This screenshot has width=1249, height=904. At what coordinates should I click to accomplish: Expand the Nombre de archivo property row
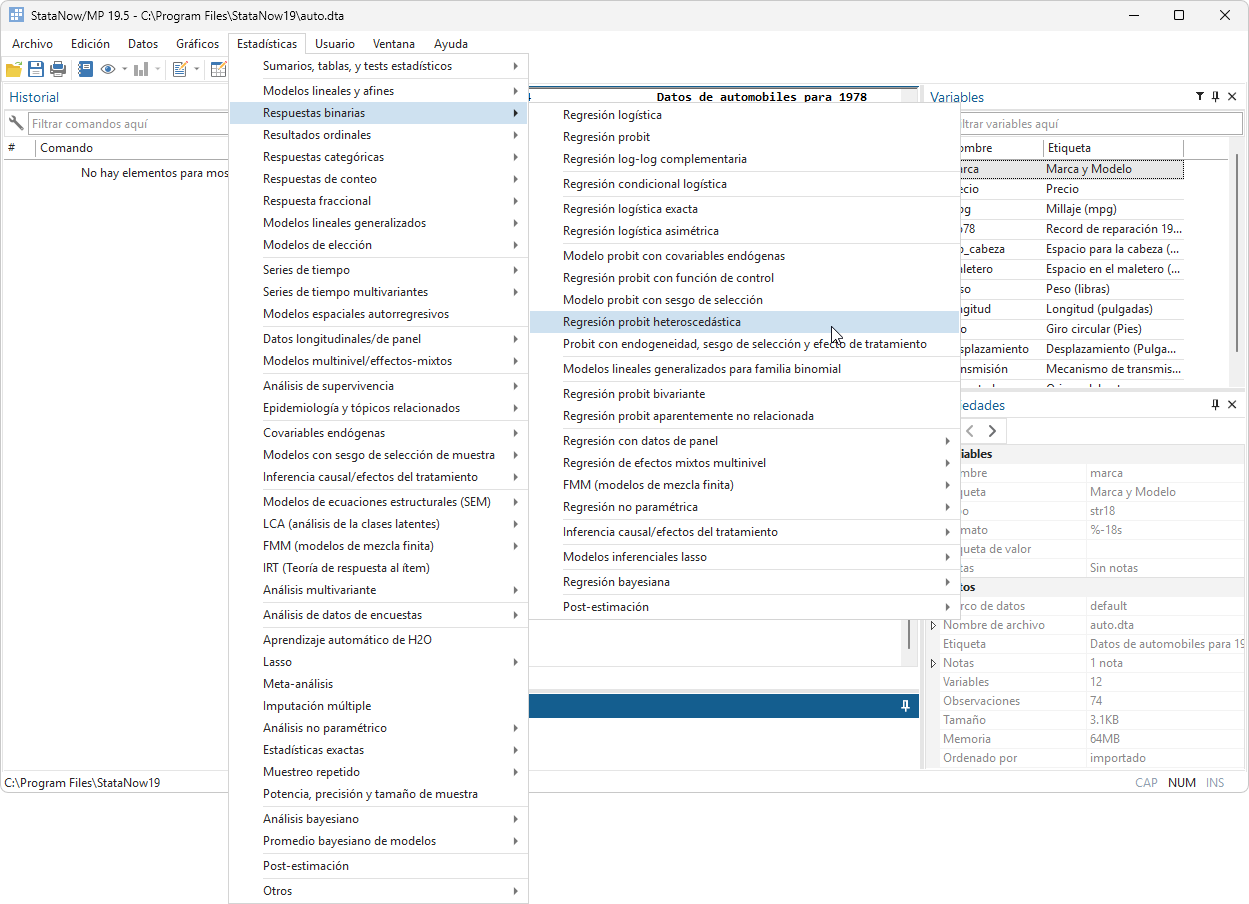(x=934, y=625)
